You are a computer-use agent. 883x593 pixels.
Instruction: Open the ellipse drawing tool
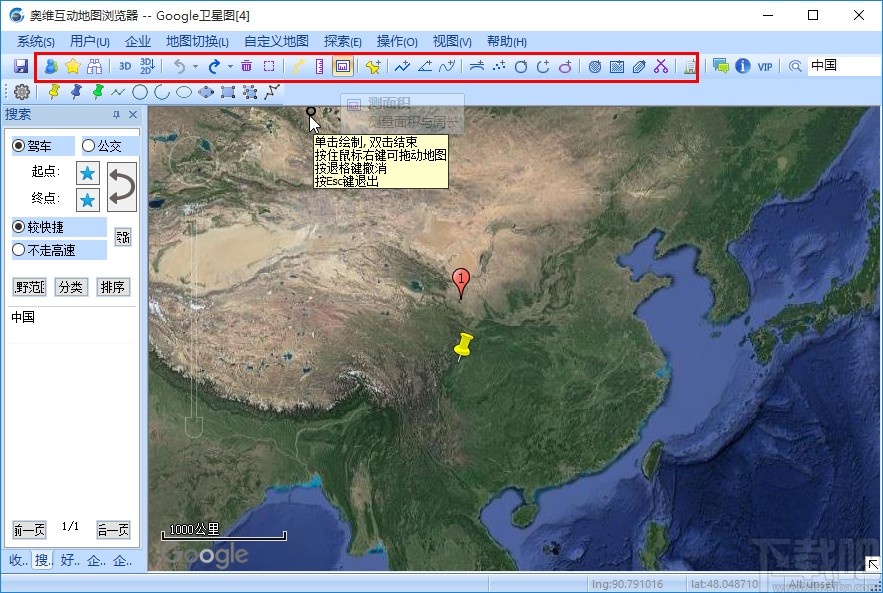click(183, 91)
